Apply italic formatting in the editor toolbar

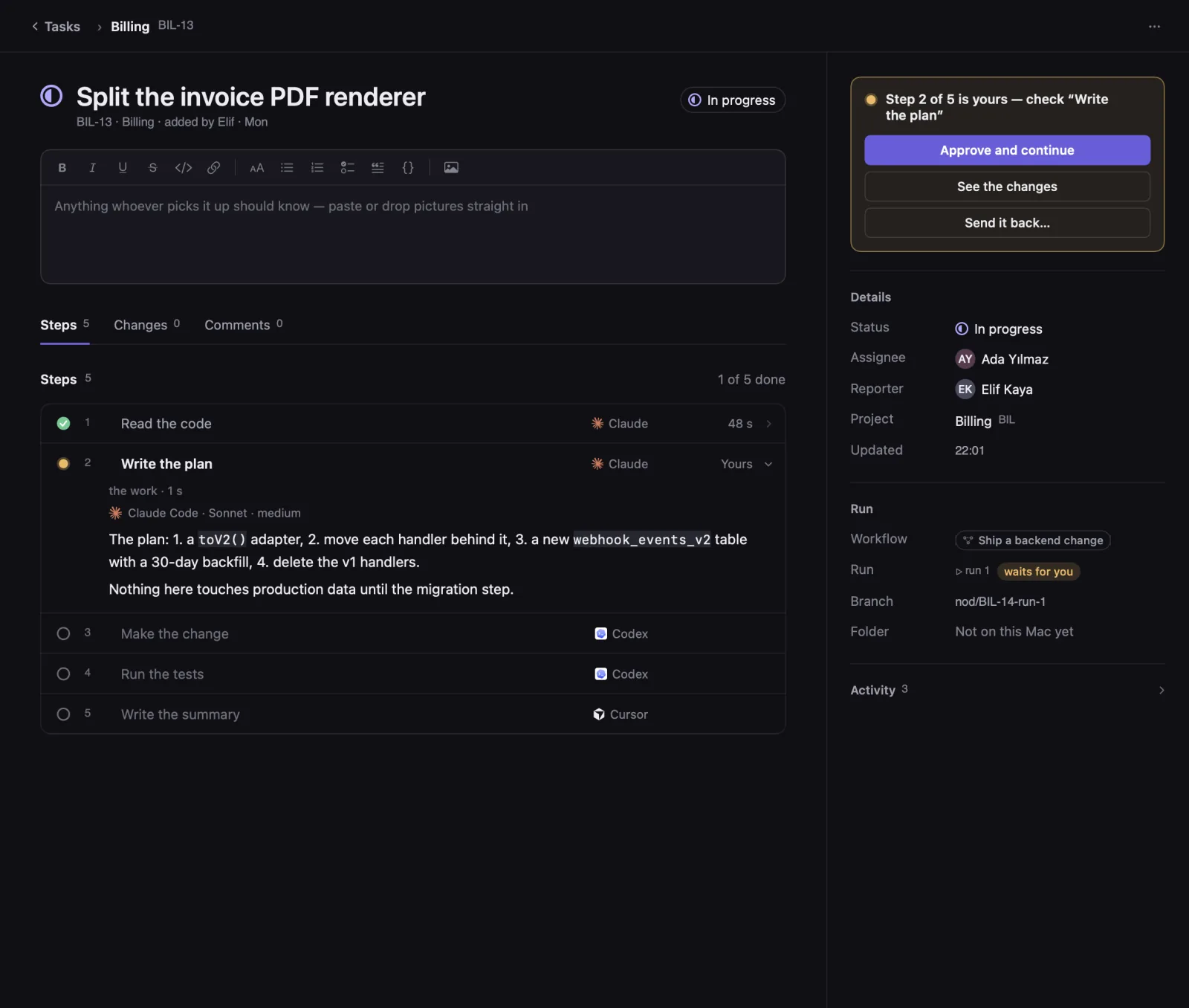(x=92, y=168)
